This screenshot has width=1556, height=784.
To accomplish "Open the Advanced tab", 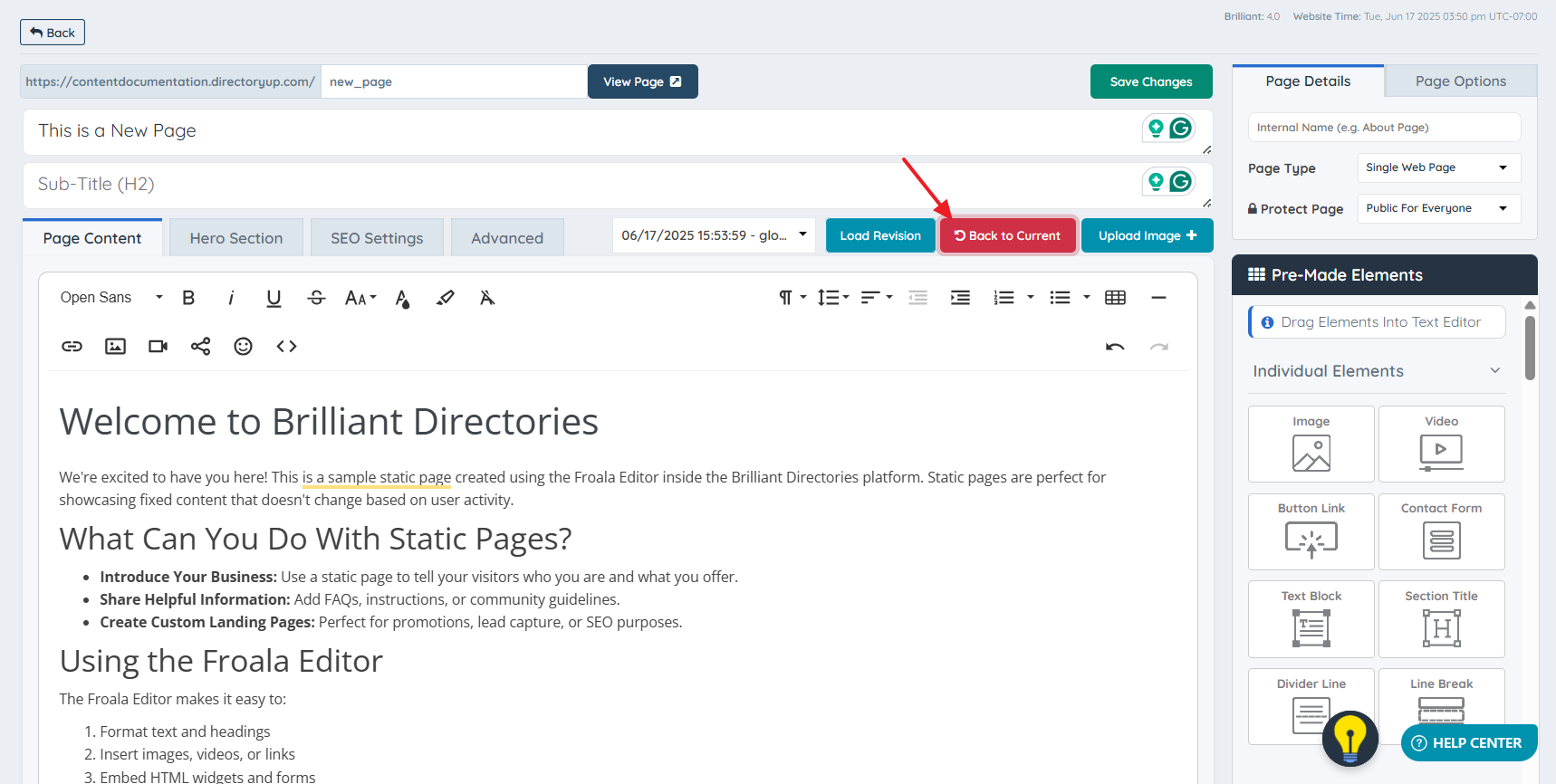I will [x=507, y=238].
